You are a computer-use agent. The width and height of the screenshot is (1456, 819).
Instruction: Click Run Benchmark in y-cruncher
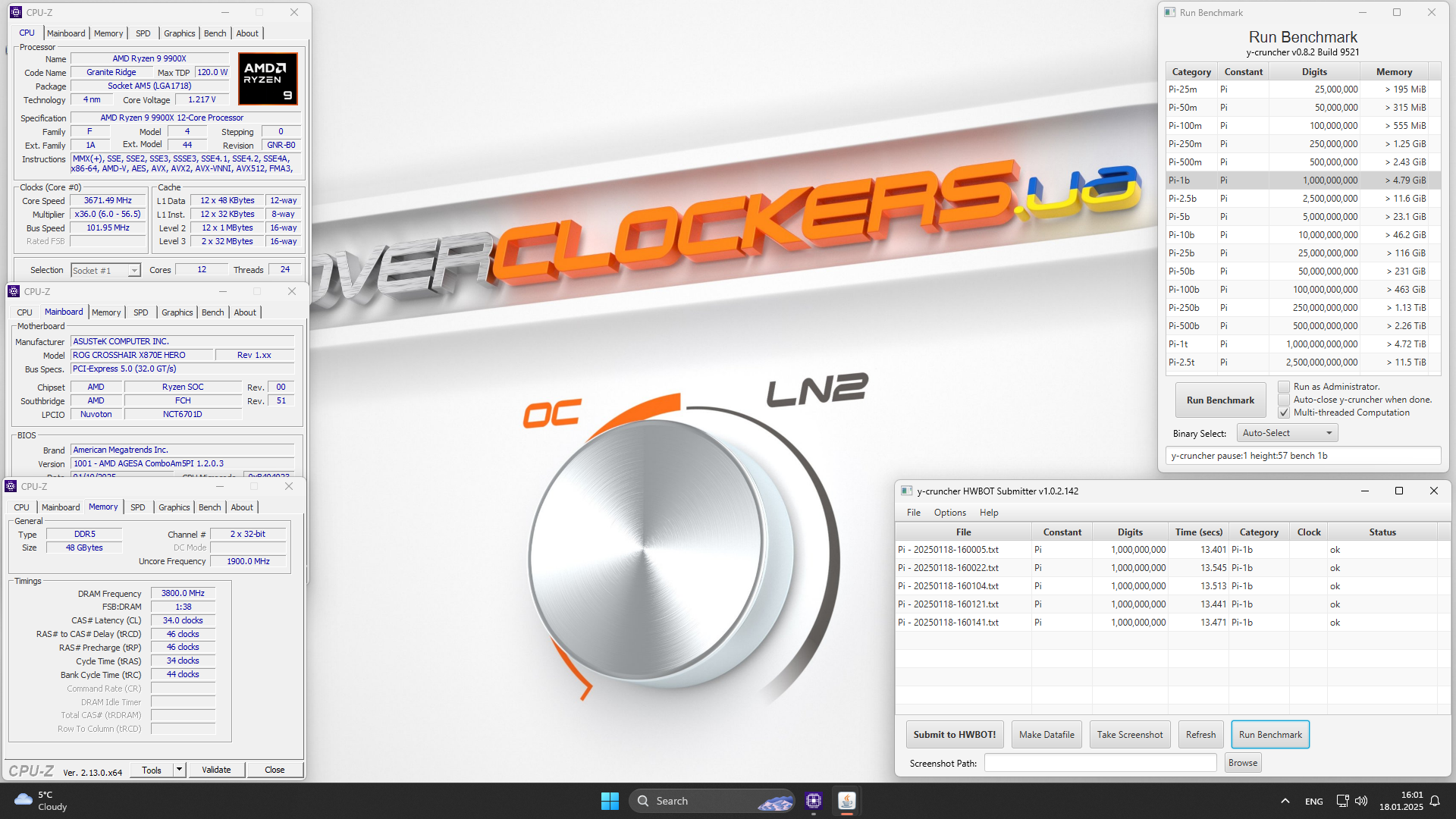click(x=1219, y=400)
